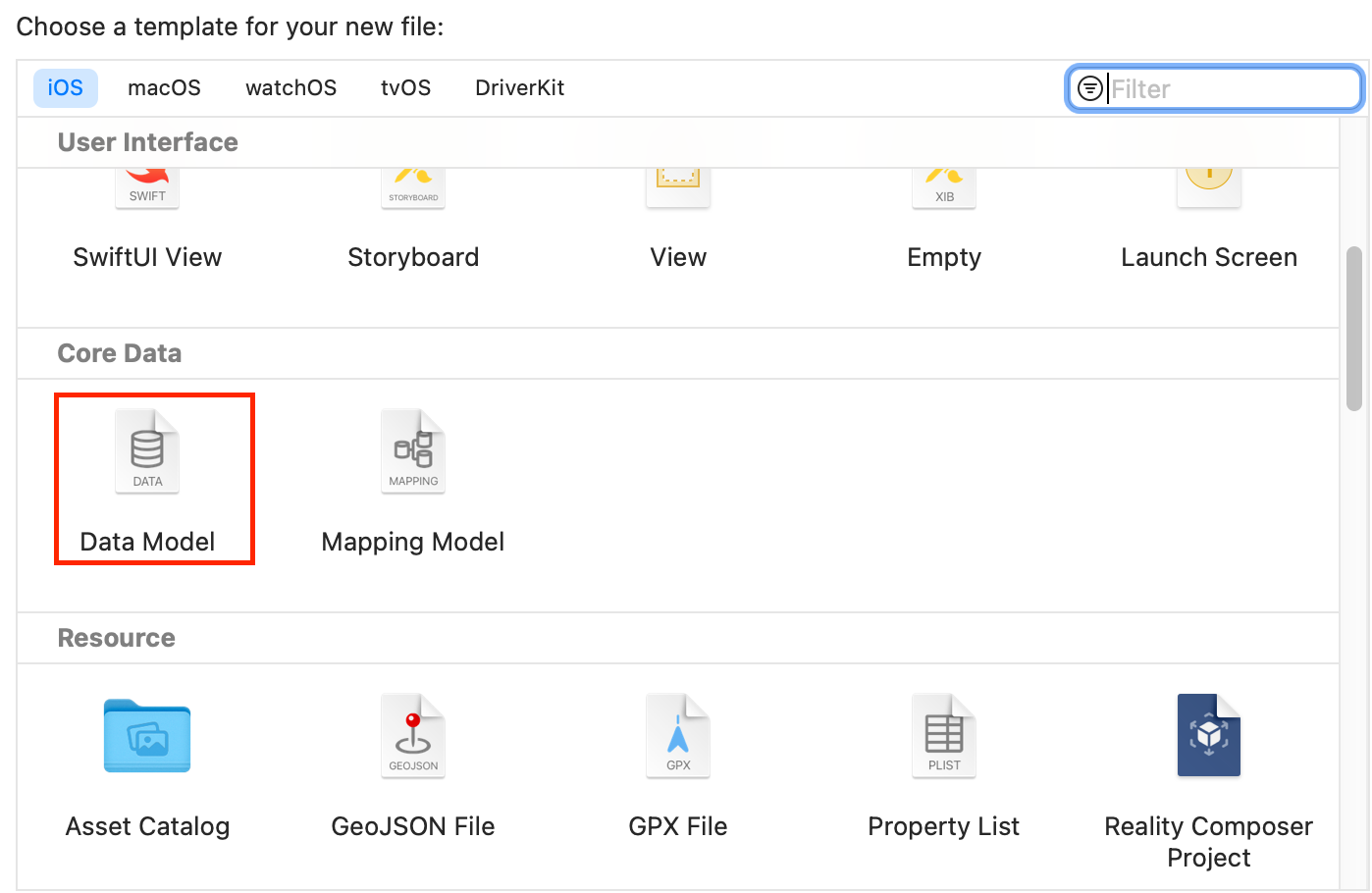Select the Empty XIB template icon

point(944,188)
